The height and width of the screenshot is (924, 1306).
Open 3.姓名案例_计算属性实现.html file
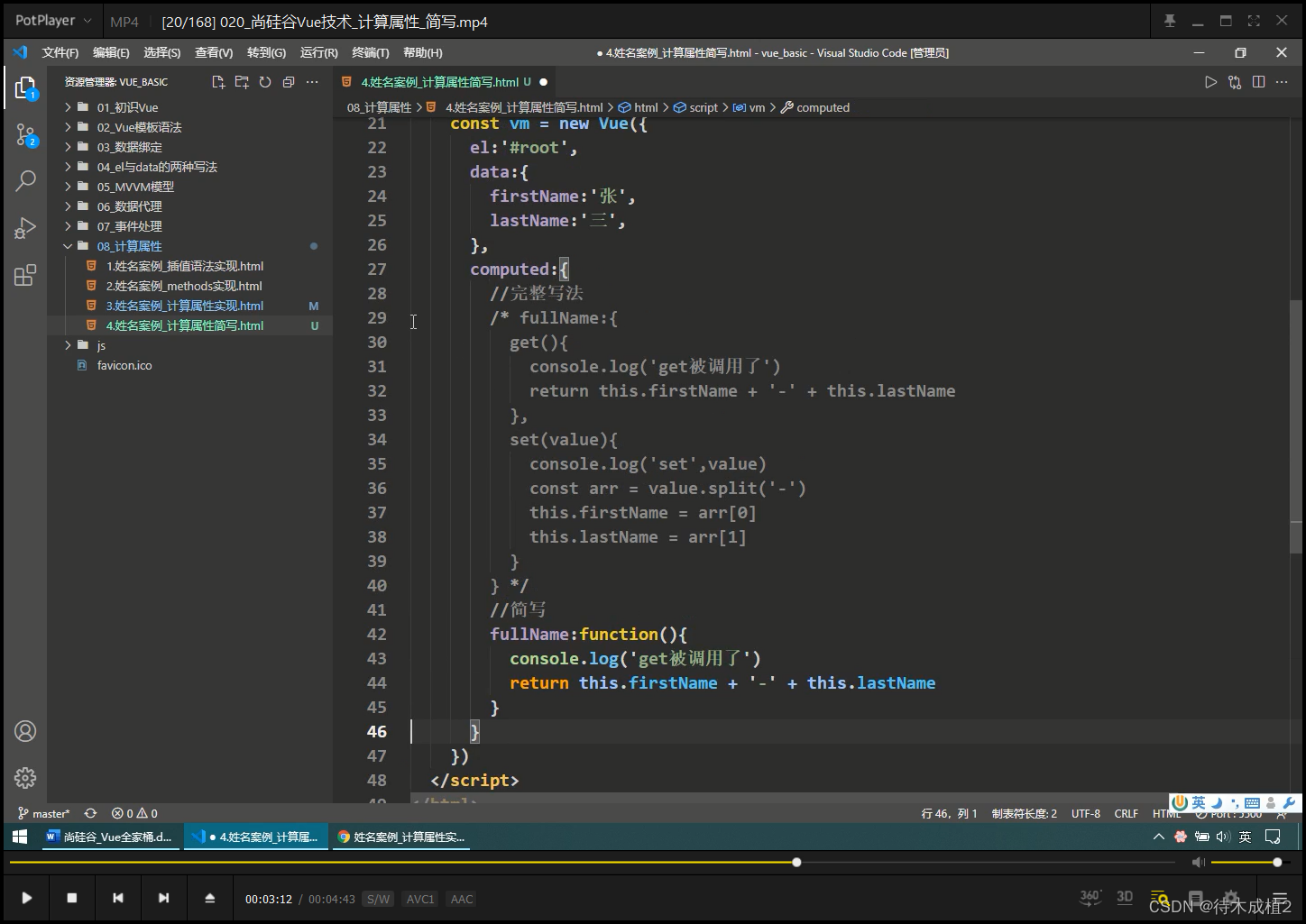(185, 306)
